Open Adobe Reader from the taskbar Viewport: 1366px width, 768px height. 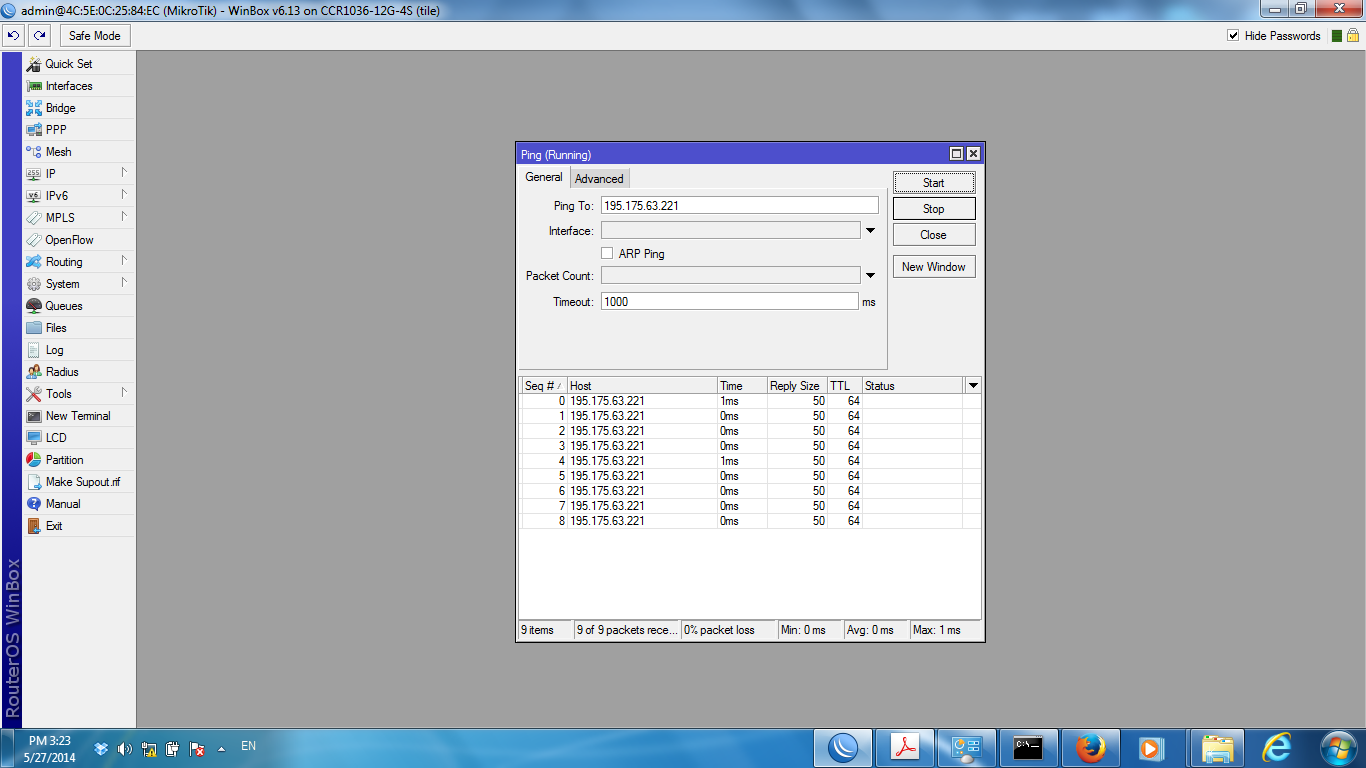click(x=904, y=748)
